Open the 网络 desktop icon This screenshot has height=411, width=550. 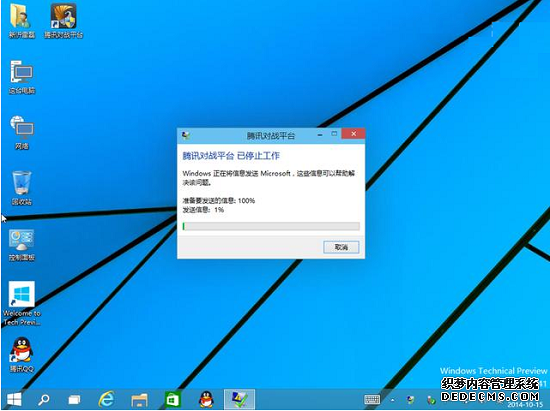click(22, 133)
